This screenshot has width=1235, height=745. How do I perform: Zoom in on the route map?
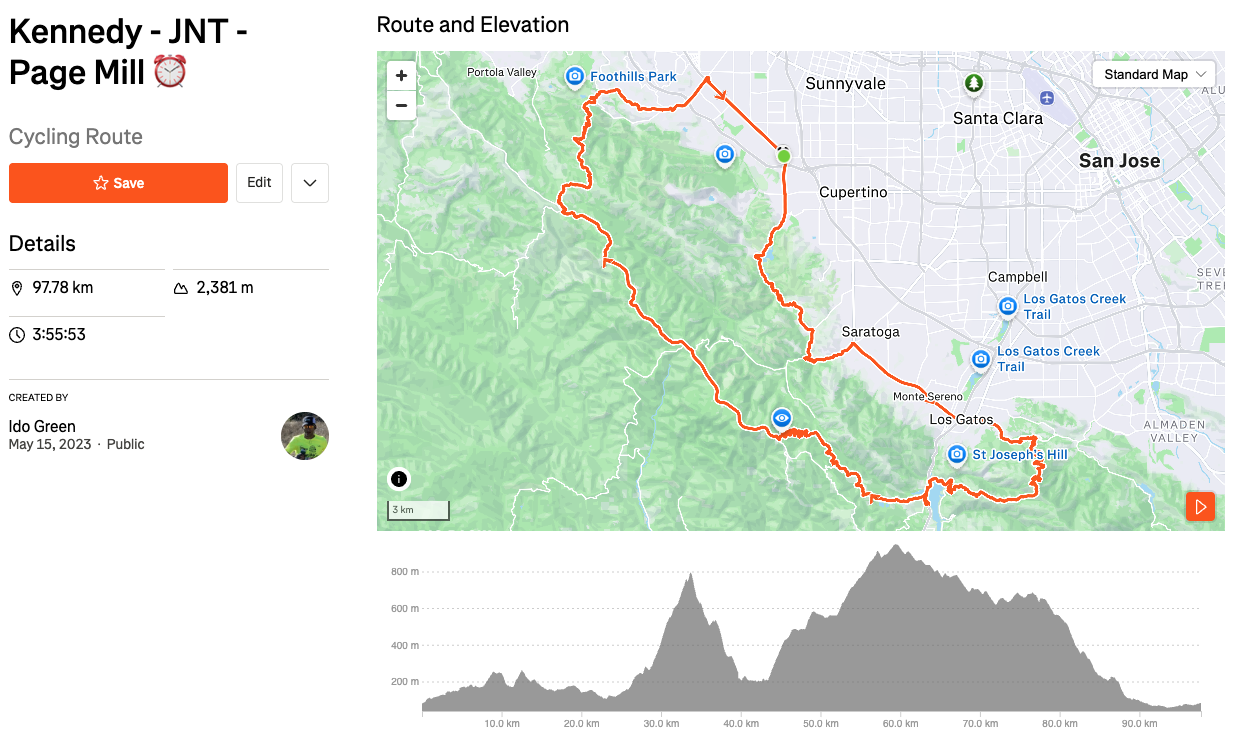pyautogui.click(x=401, y=76)
